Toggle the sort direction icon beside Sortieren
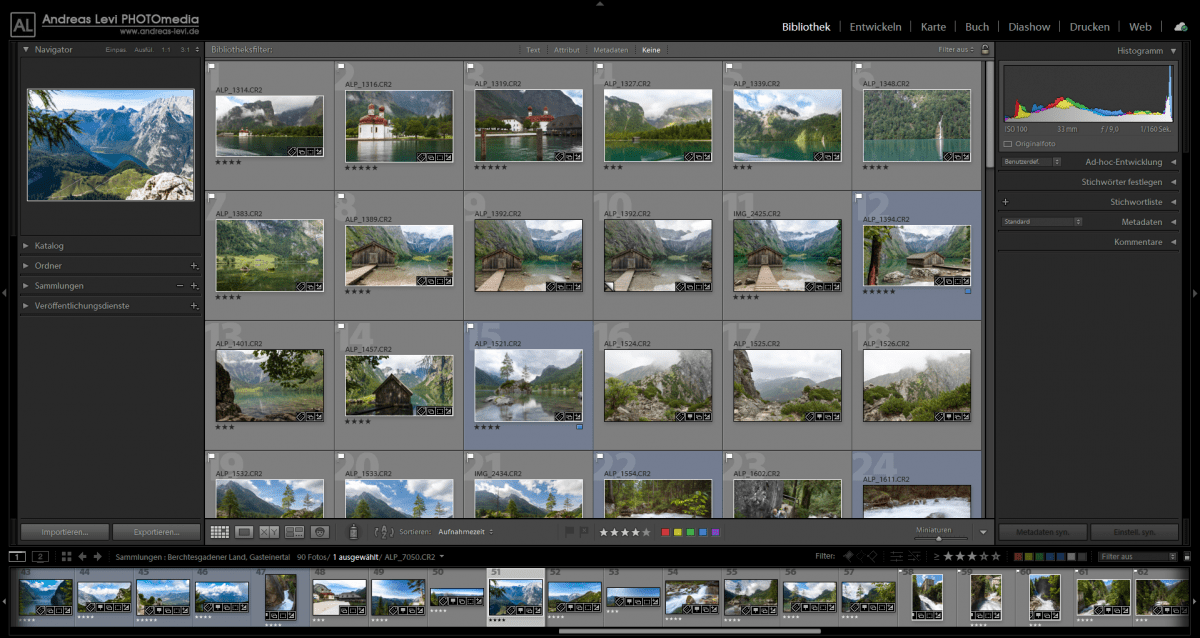Image resolution: width=1200 pixels, height=638 pixels. click(x=383, y=531)
